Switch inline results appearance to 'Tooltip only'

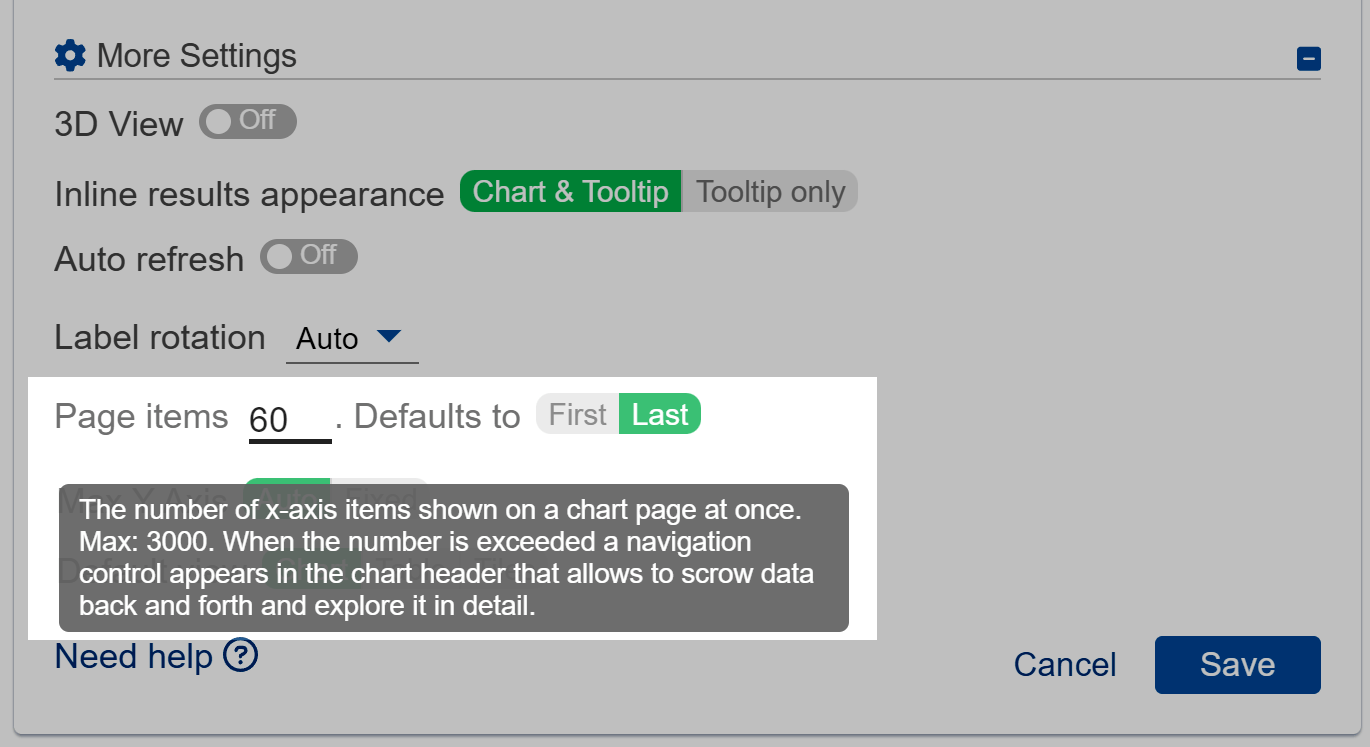[x=769, y=190]
